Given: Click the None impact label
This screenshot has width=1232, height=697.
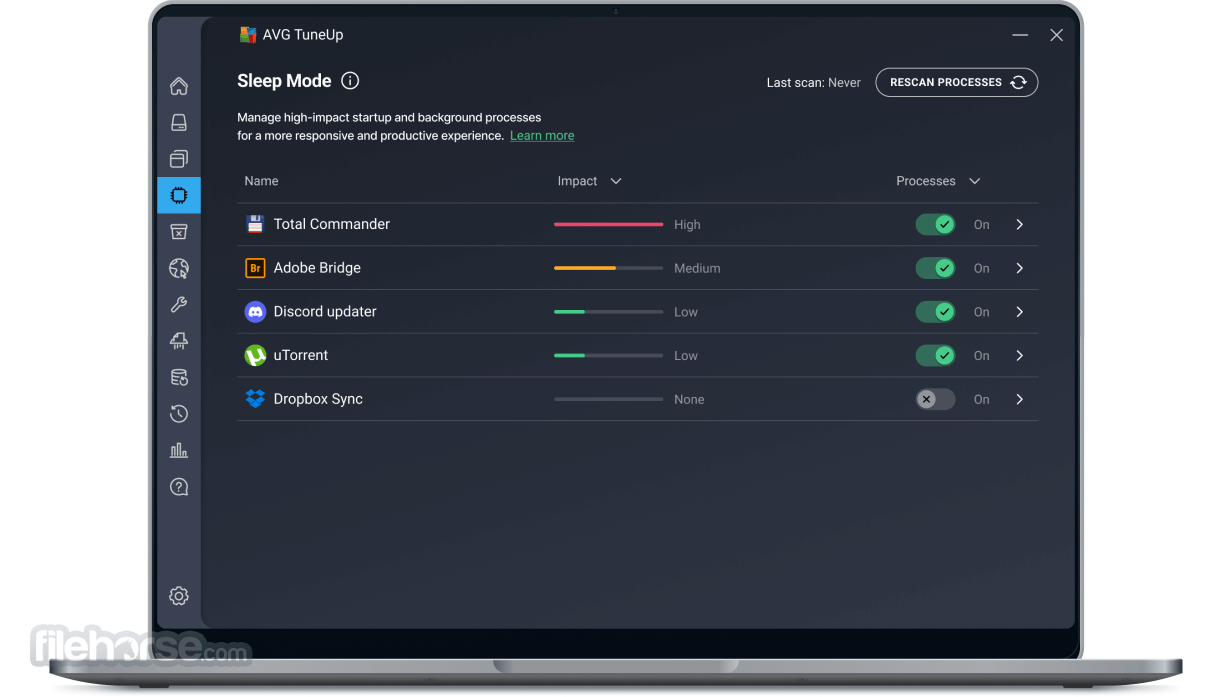Looking at the screenshot, I should coord(689,399).
